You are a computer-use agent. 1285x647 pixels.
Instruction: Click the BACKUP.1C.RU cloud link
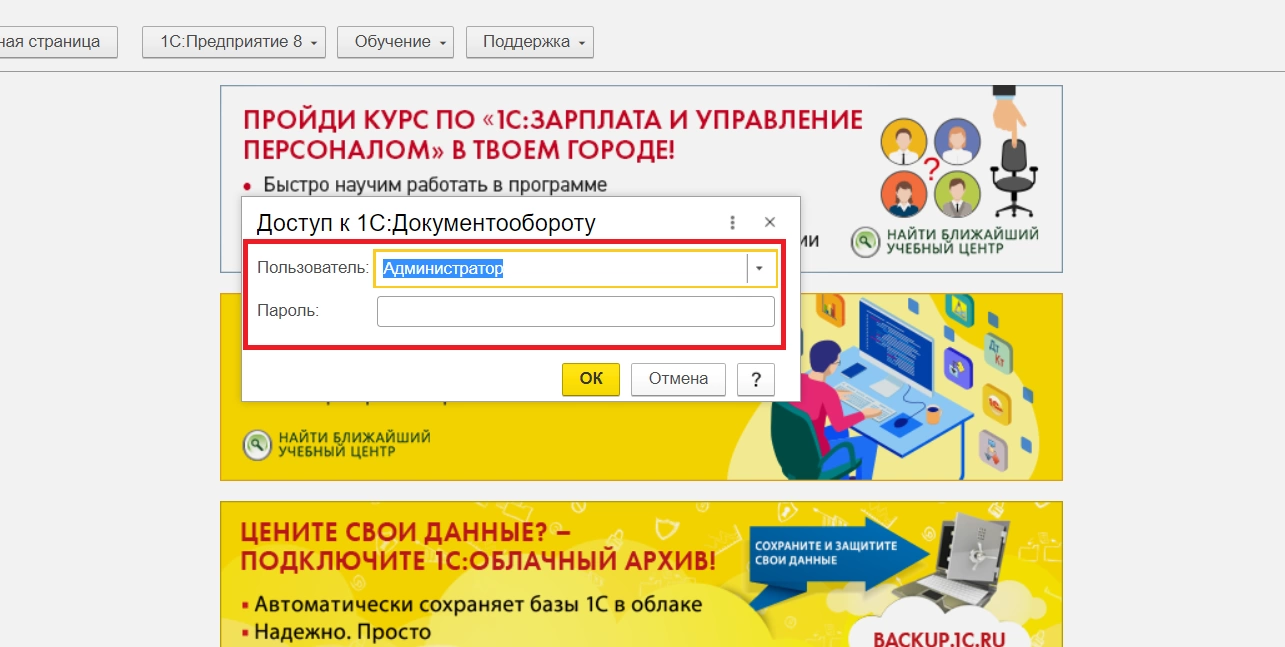(938, 637)
